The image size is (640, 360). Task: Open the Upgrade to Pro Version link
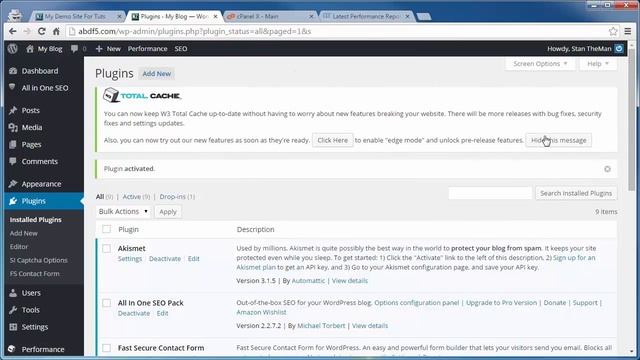(501, 303)
